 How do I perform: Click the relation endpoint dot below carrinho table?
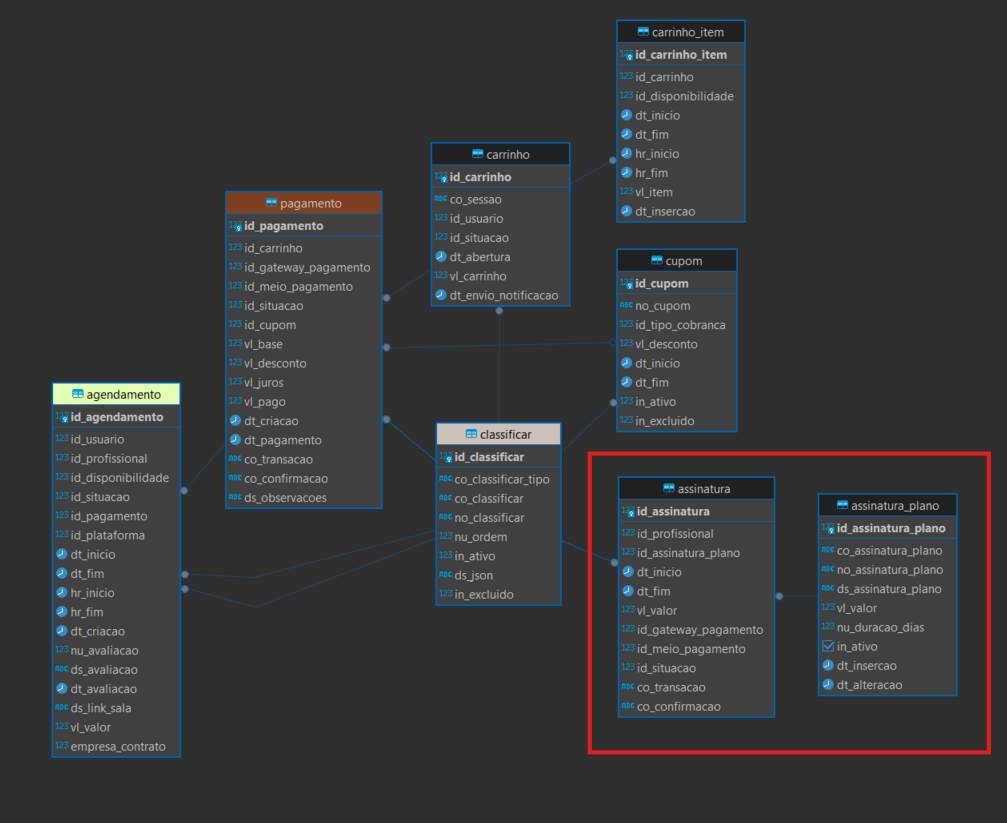coord(499,310)
